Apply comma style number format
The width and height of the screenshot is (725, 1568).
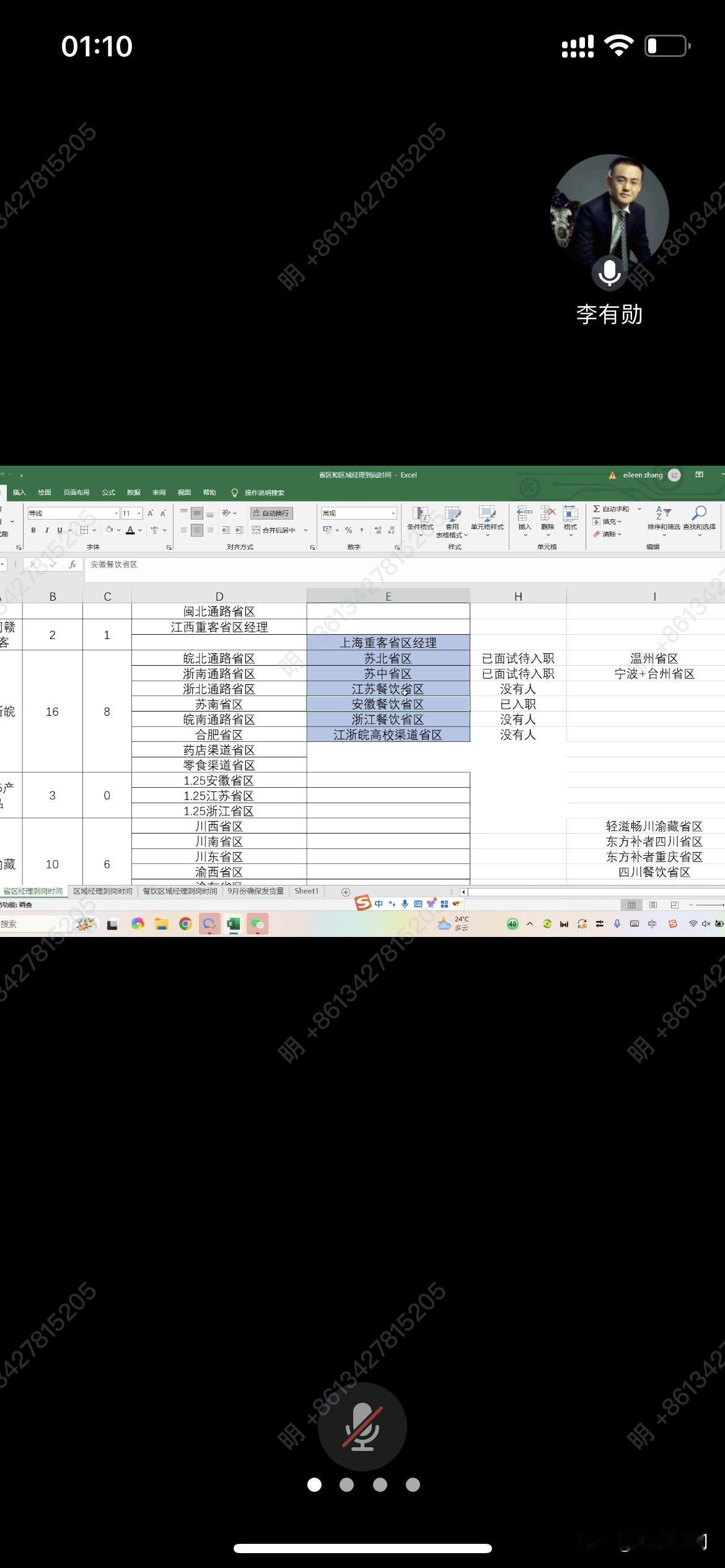pos(362,530)
